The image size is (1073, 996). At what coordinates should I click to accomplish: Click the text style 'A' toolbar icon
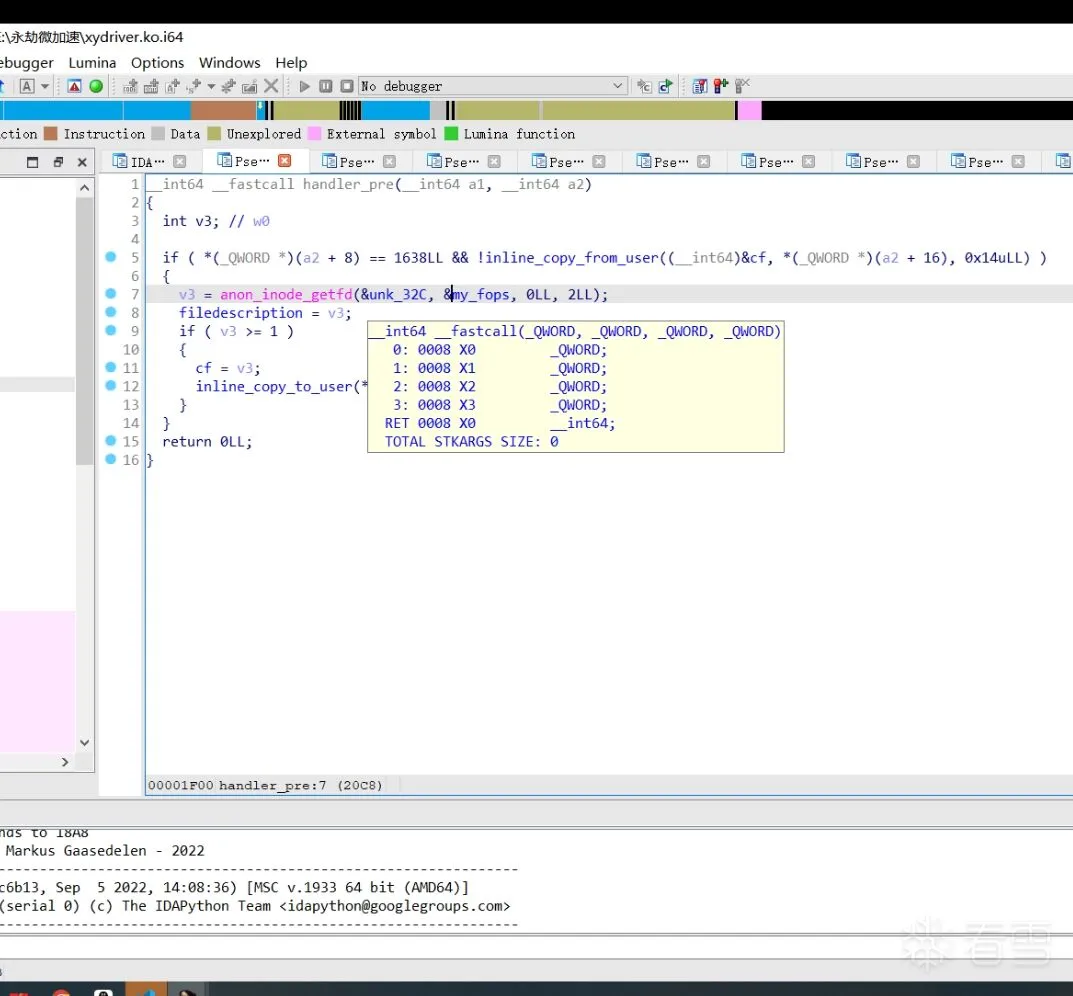[27, 86]
